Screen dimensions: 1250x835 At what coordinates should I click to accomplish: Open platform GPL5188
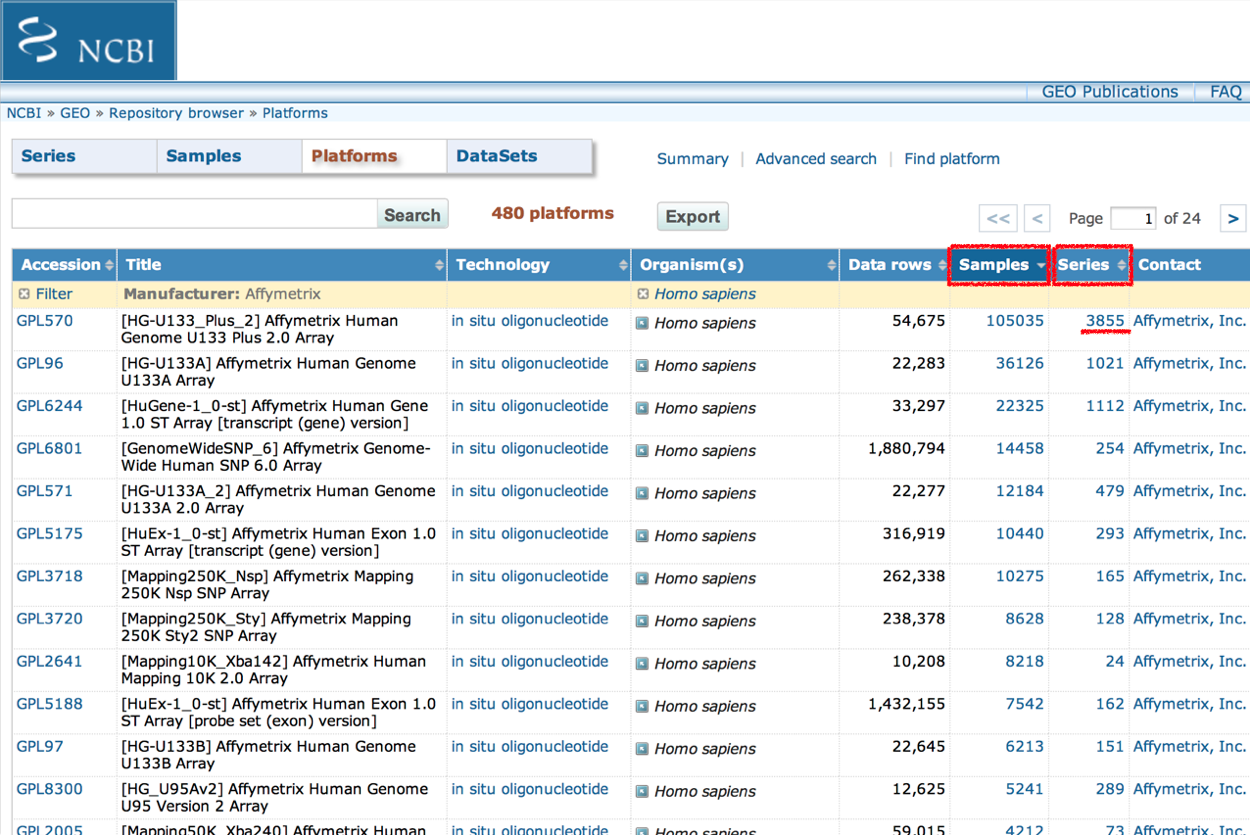(49, 703)
